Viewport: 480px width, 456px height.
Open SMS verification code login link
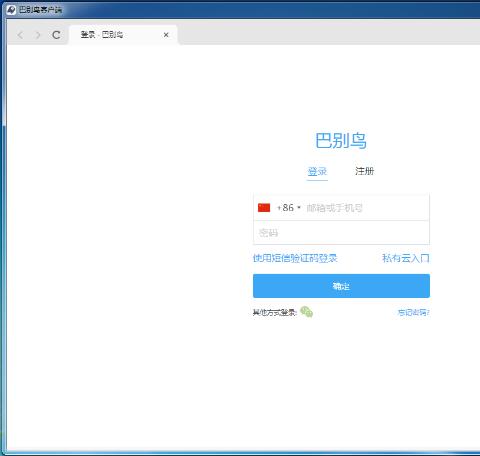coord(295,258)
